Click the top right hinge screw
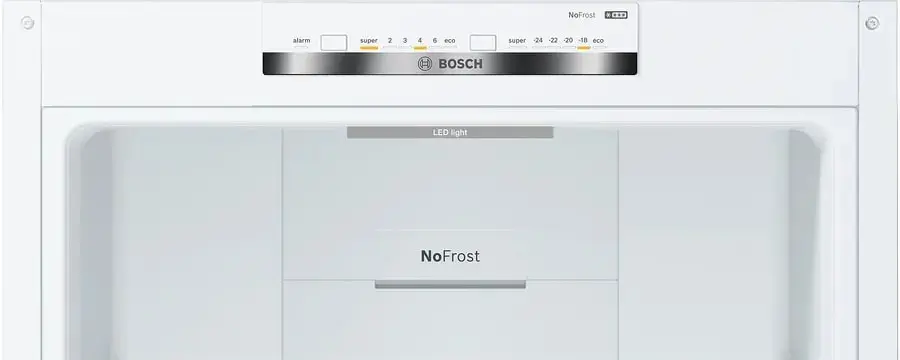The image size is (900, 360). click(872, 23)
